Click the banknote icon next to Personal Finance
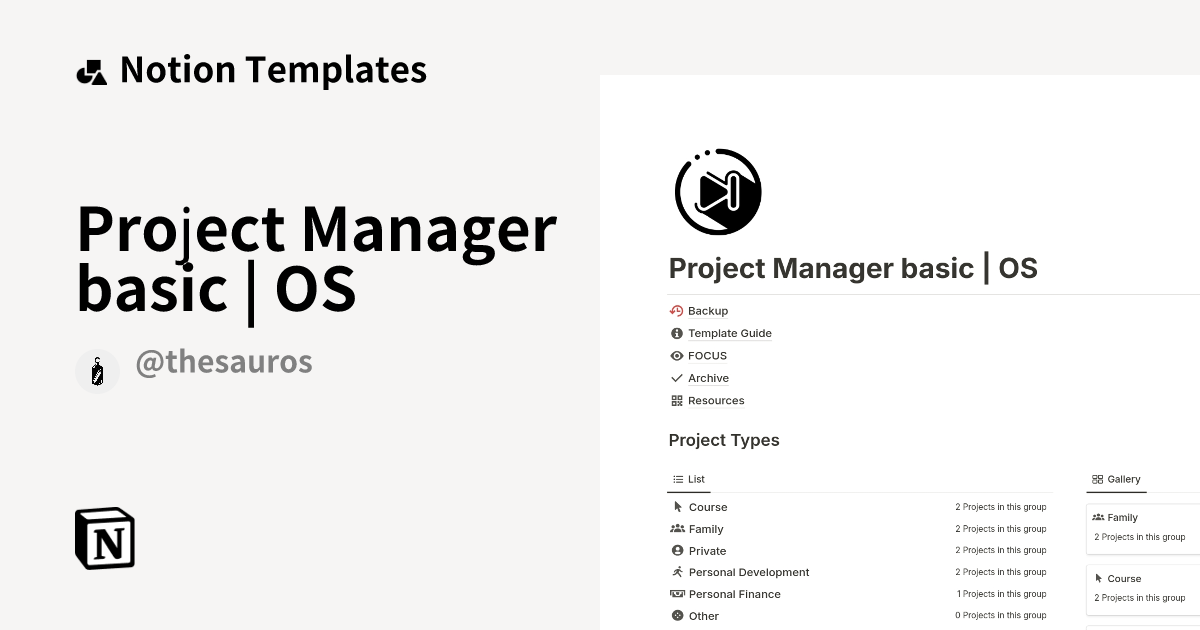This screenshot has height=630, width=1200. coord(677,593)
